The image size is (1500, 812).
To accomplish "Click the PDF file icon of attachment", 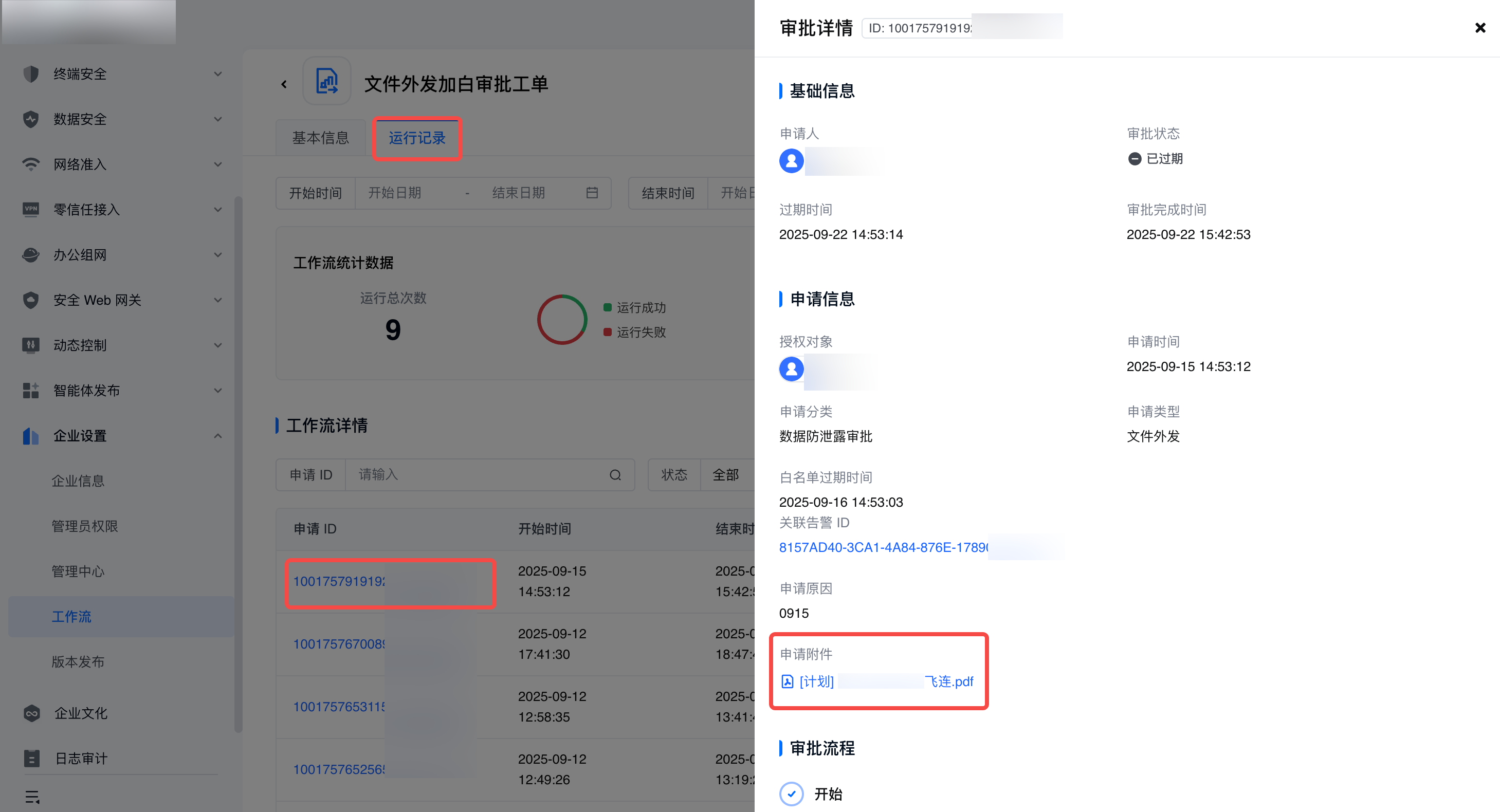I will [787, 681].
